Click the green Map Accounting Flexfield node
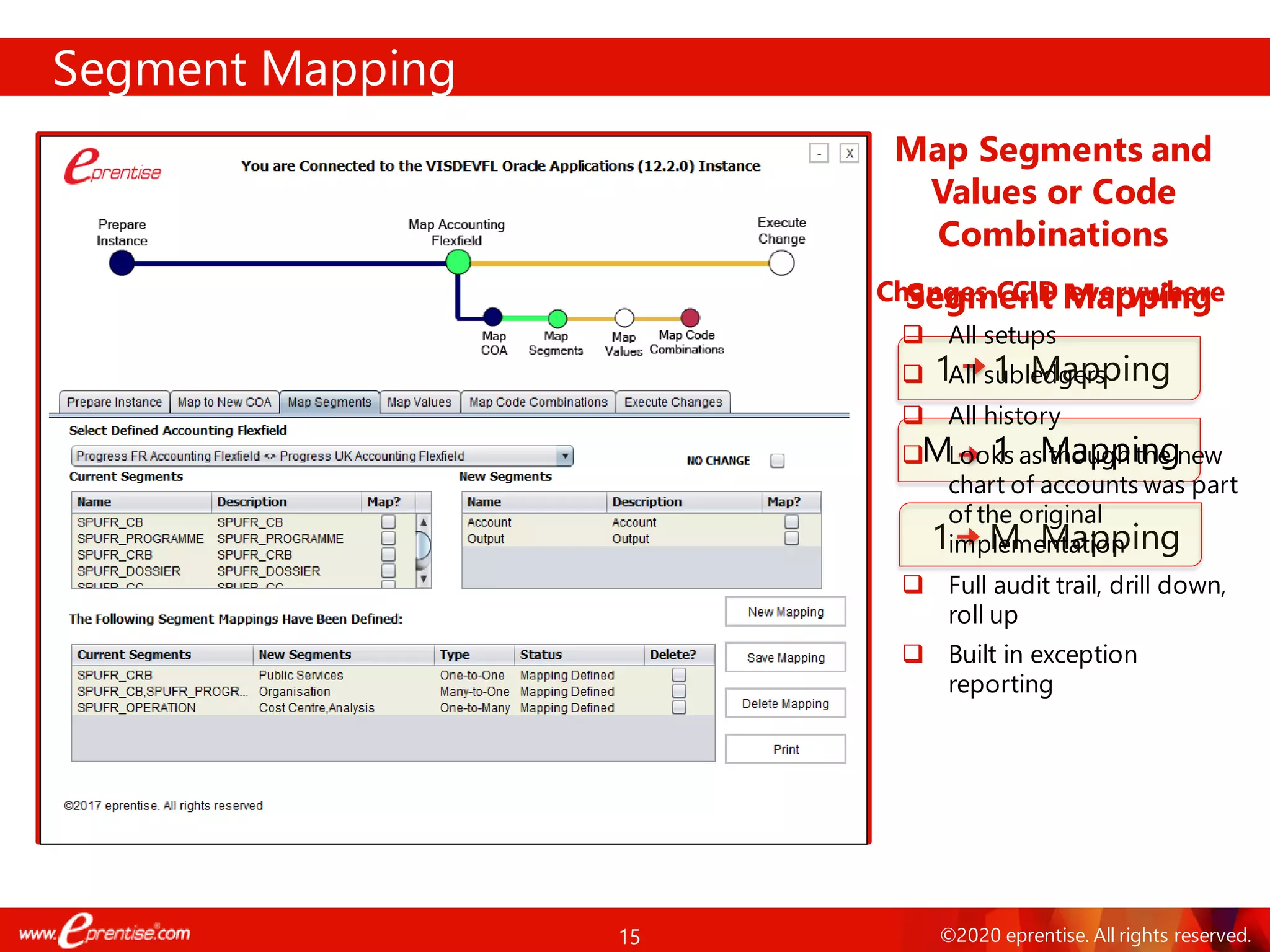Viewport: 1270px width, 952px height. (x=458, y=262)
